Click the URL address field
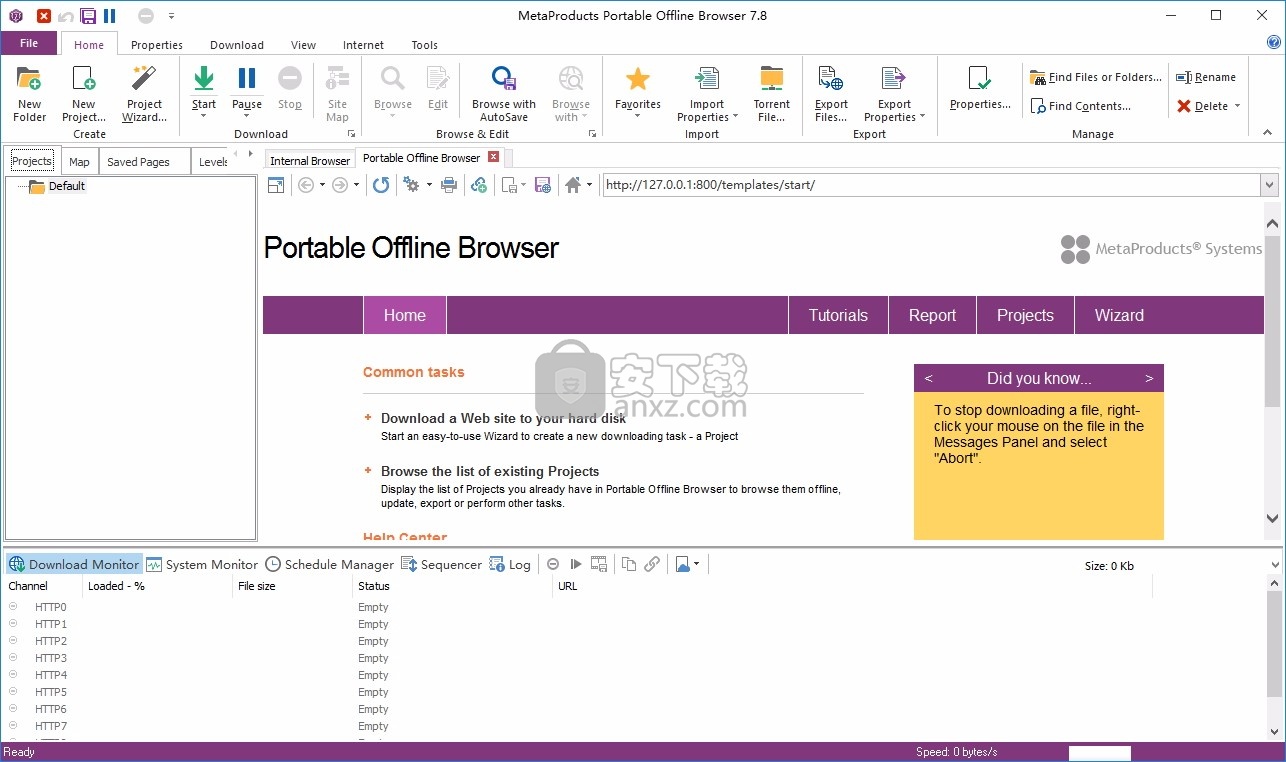This screenshot has height=762, width=1286. coord(930,185)
